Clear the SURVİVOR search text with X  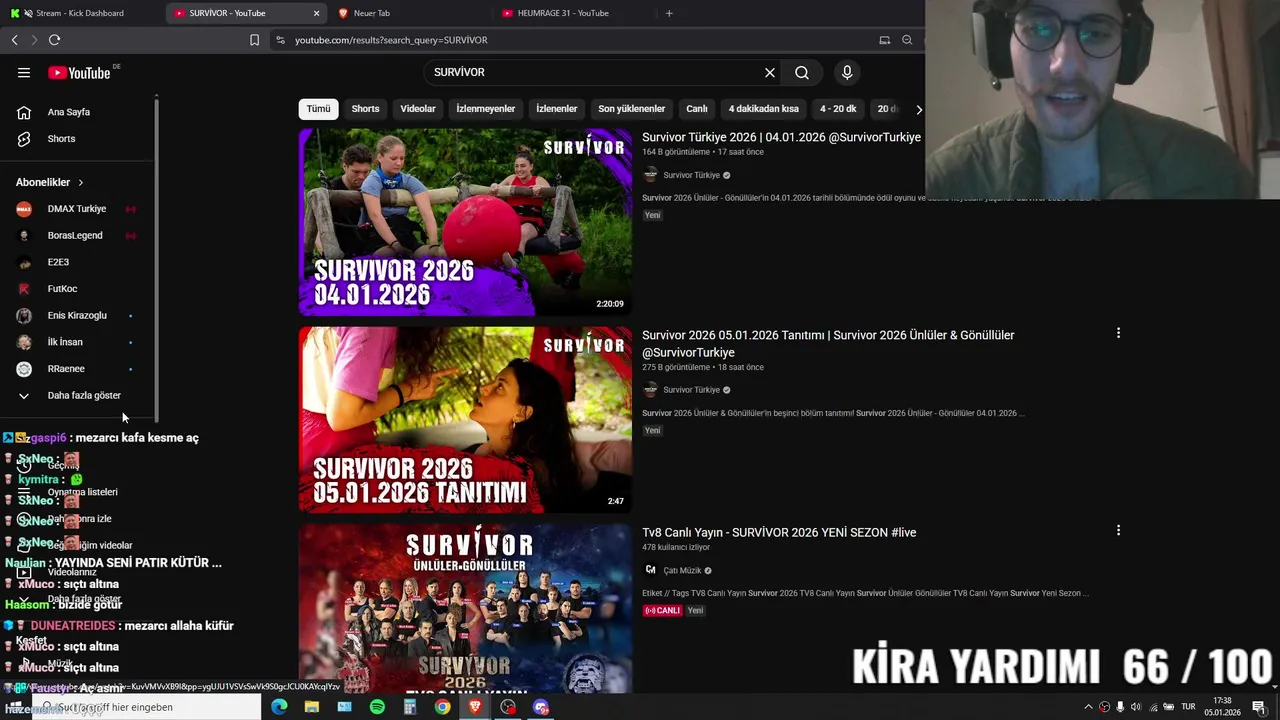(x=770, y=72)
